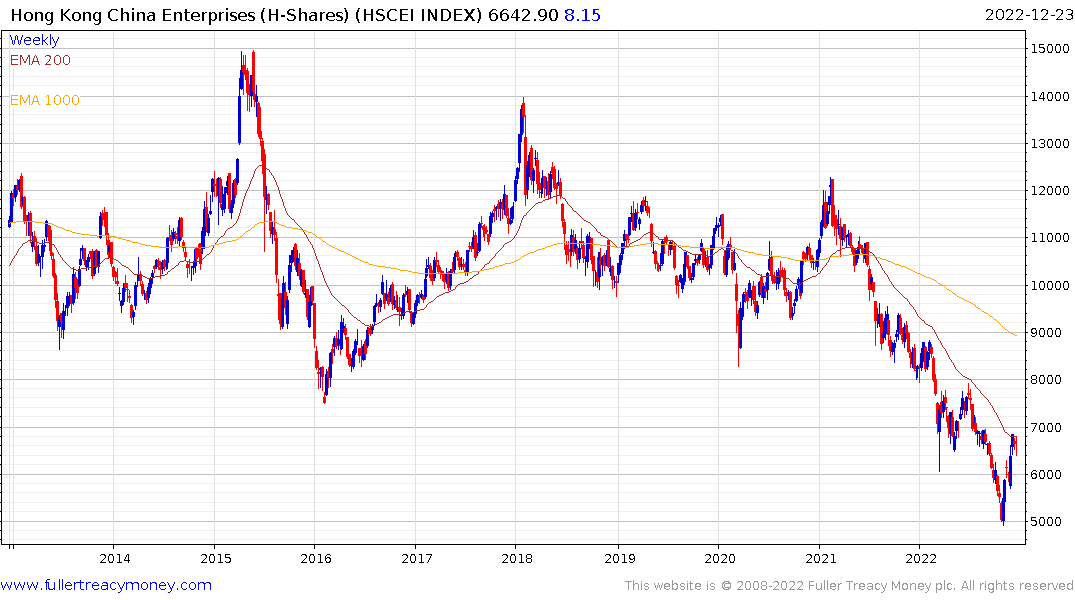
Task: Click the 2017 year axis label
Action: point(417,558)
